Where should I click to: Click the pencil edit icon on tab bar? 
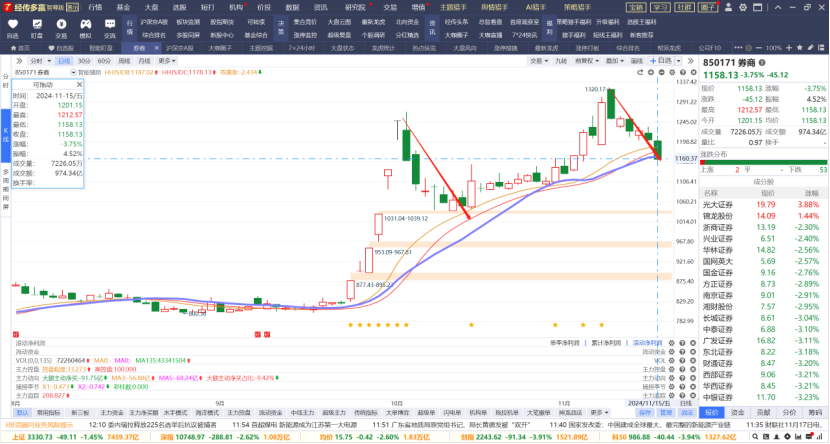(810, 48)
